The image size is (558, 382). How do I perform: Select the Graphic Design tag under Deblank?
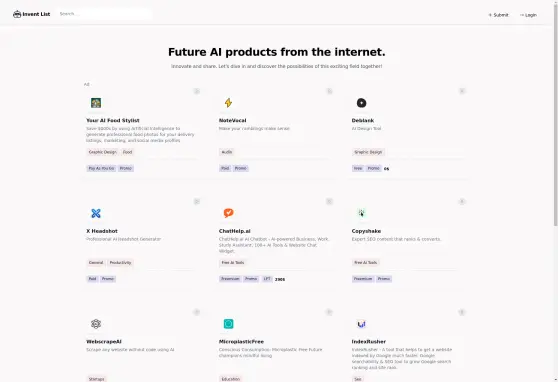(x=368, y=152)
